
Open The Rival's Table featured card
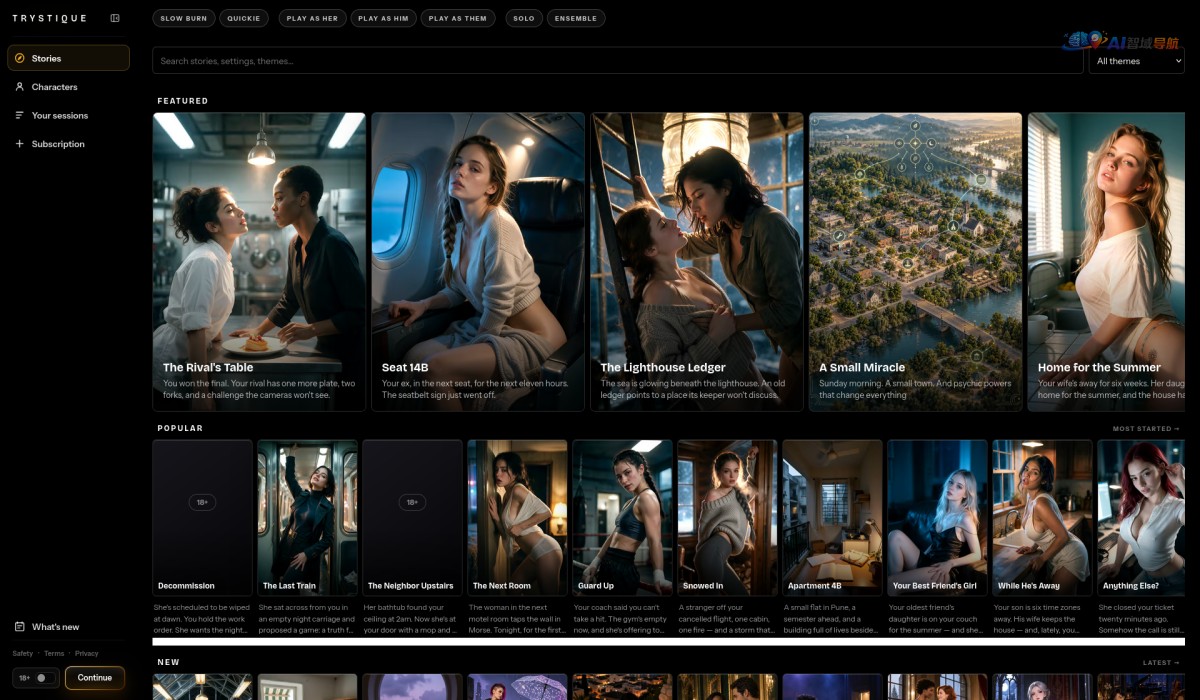point(259,262)
